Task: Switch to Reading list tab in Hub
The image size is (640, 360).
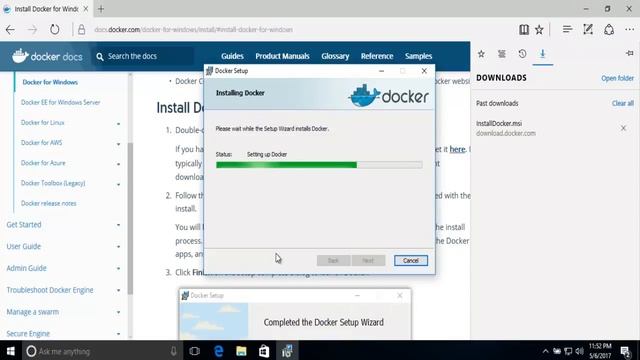Action: click(x=502, y=54)
